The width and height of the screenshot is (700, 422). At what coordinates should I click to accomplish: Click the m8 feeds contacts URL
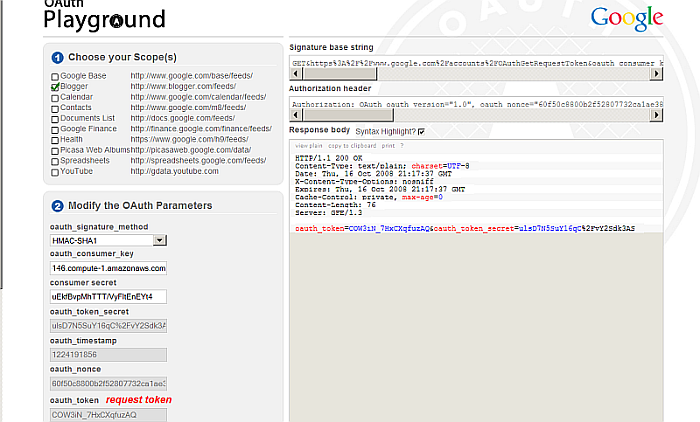pyautogui.click(x=188, y=108)
